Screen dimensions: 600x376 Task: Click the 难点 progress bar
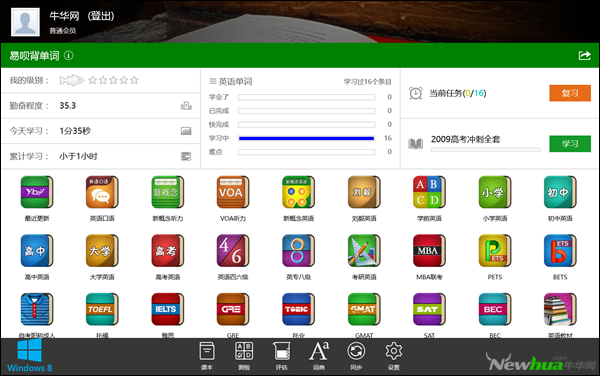[x=306, y=152]
